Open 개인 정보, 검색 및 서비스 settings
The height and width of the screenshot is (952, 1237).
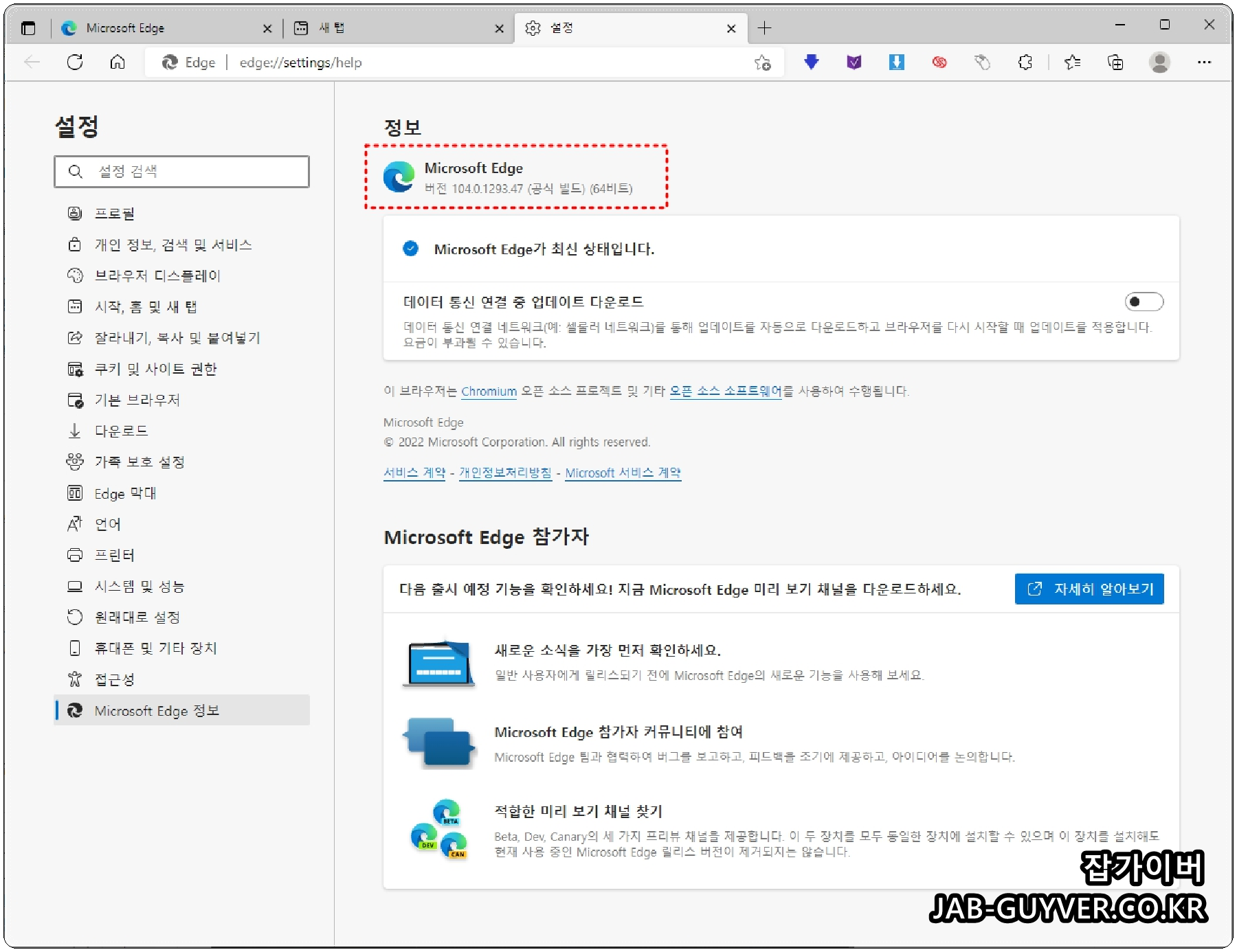click(182, 245)
